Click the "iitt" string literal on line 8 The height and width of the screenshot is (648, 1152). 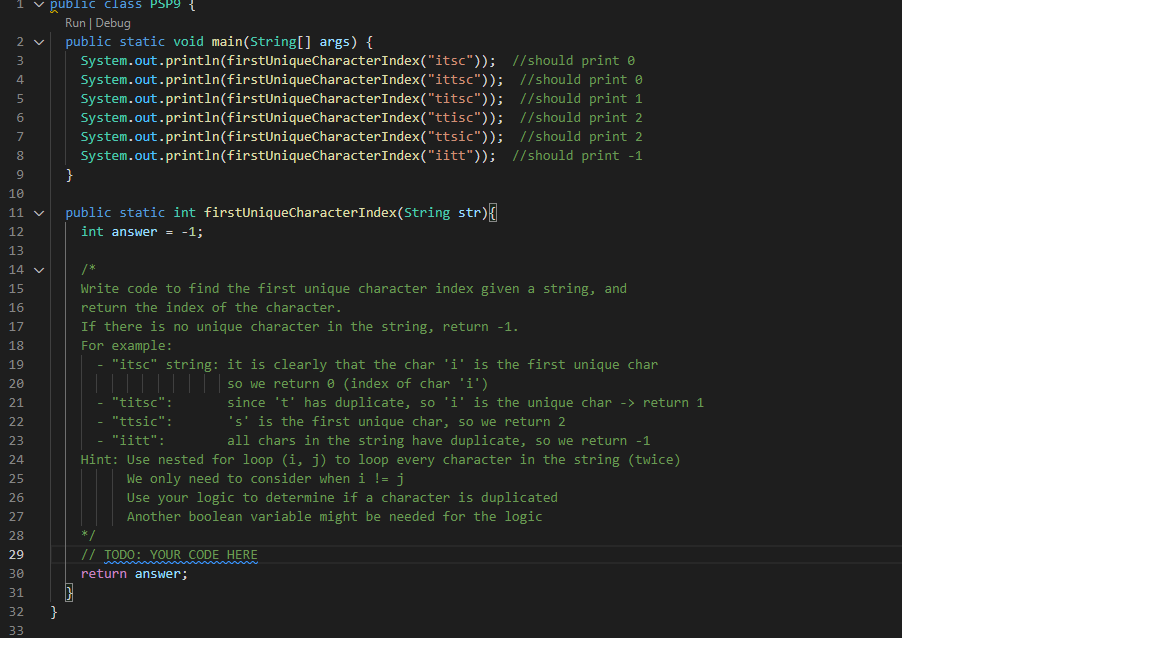pyautogui.click(x=450, y=156)
